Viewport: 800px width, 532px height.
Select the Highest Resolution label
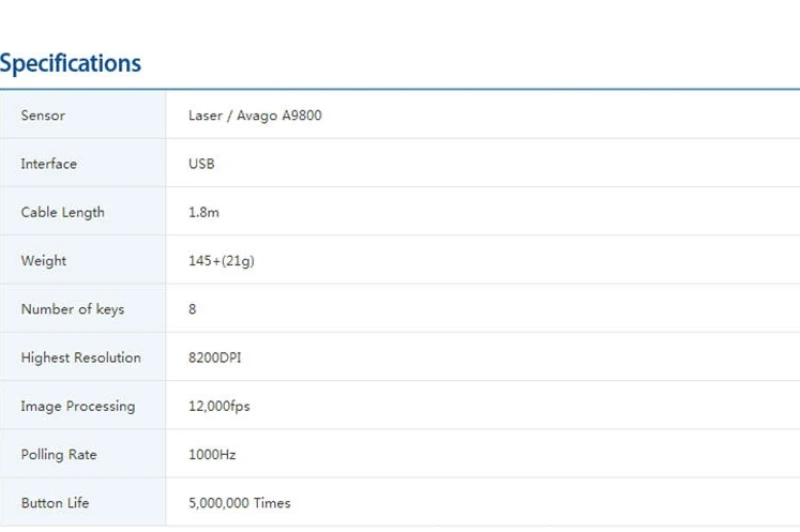tap(81, 358)
